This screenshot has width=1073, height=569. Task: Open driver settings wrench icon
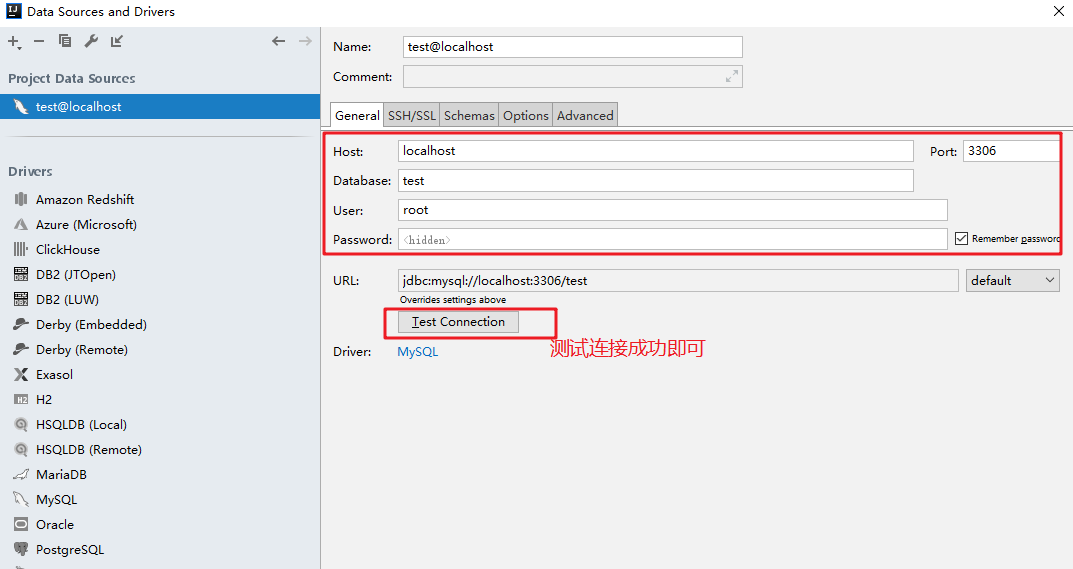pos(91,41)
